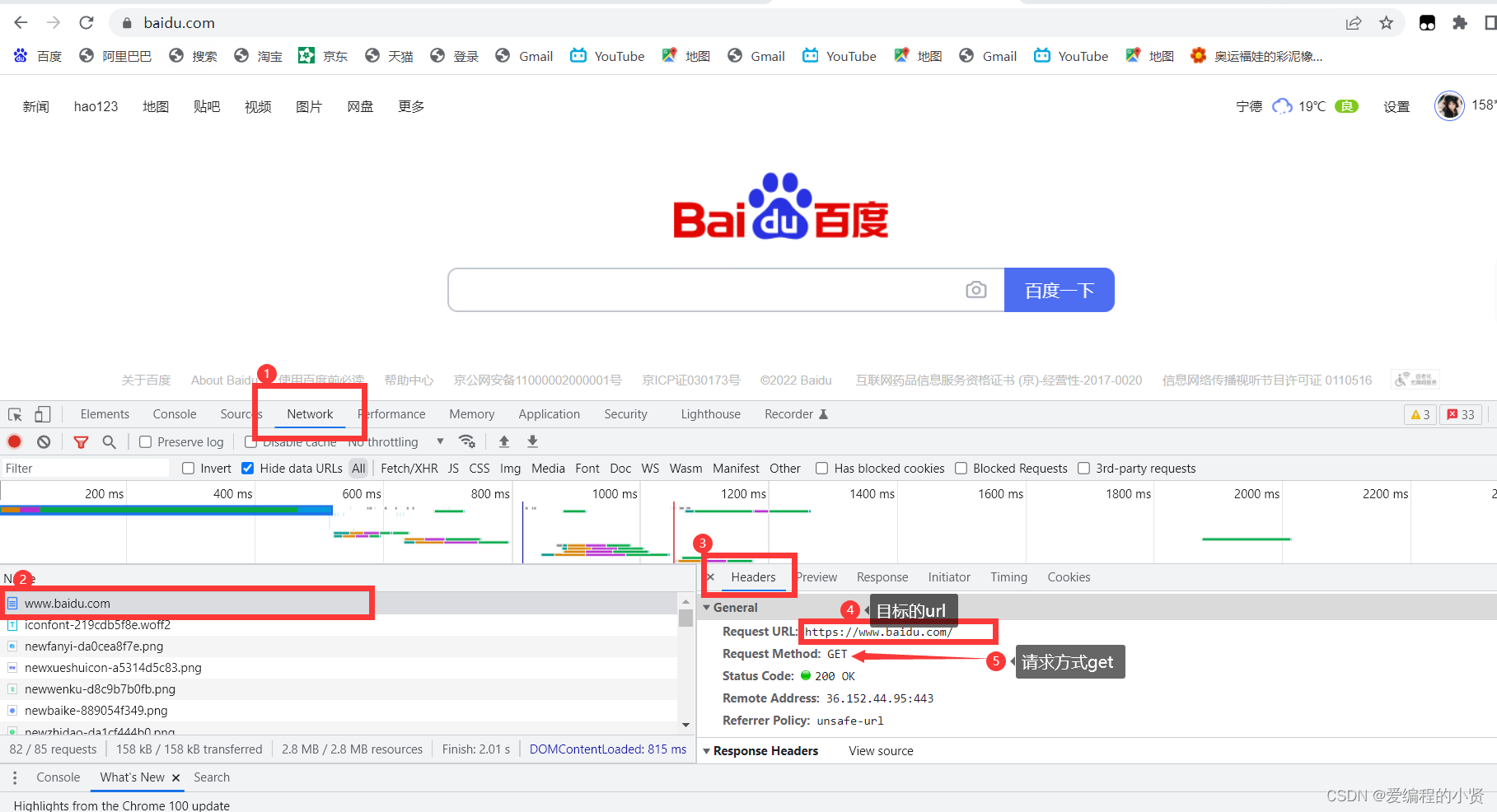
Task: Check the Invert filter checkbox
Action: [x=188, y=469]
